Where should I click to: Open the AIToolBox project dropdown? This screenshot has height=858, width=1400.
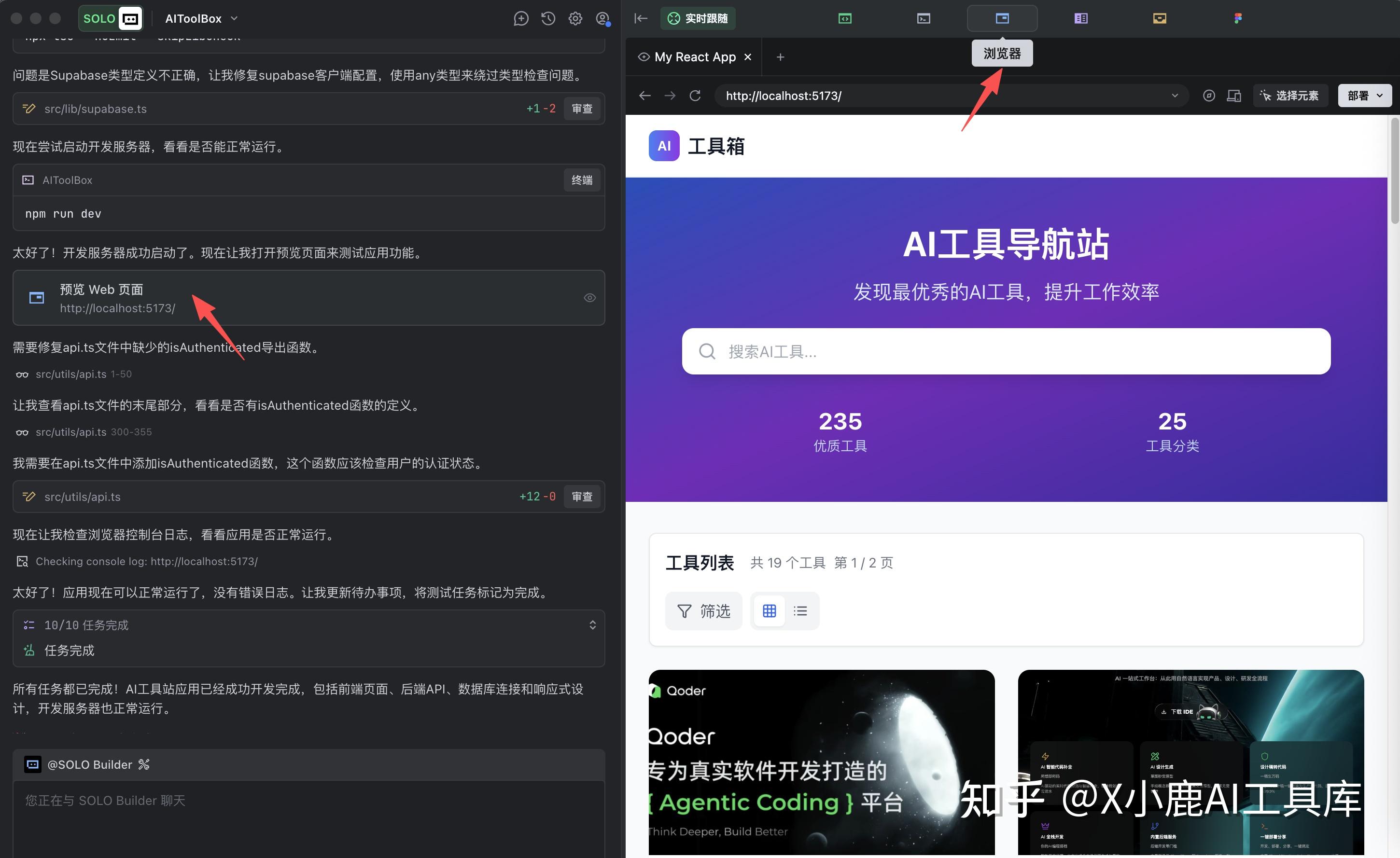coord(234,18)
